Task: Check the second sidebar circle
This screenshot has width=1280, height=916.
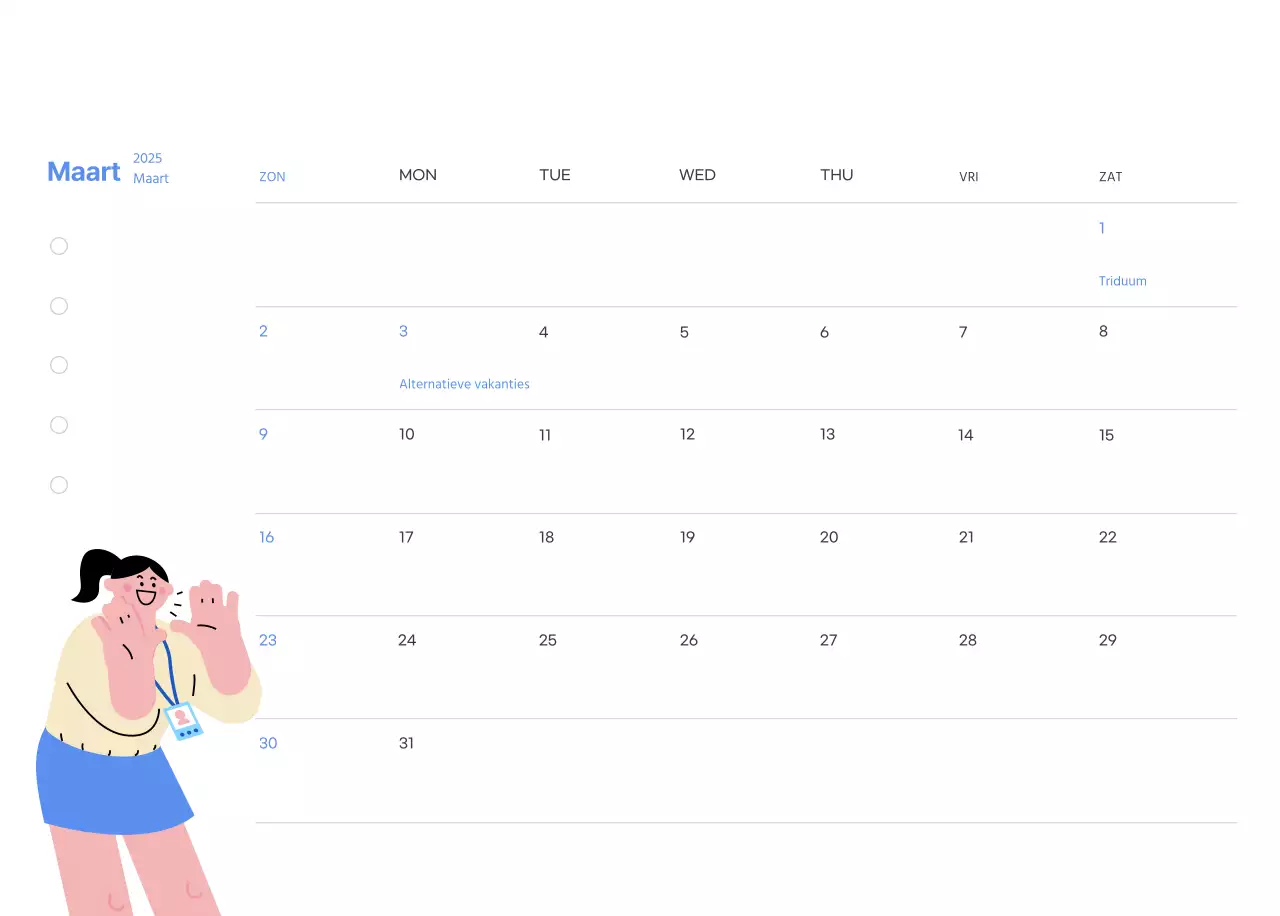Action: click(59, 306)
